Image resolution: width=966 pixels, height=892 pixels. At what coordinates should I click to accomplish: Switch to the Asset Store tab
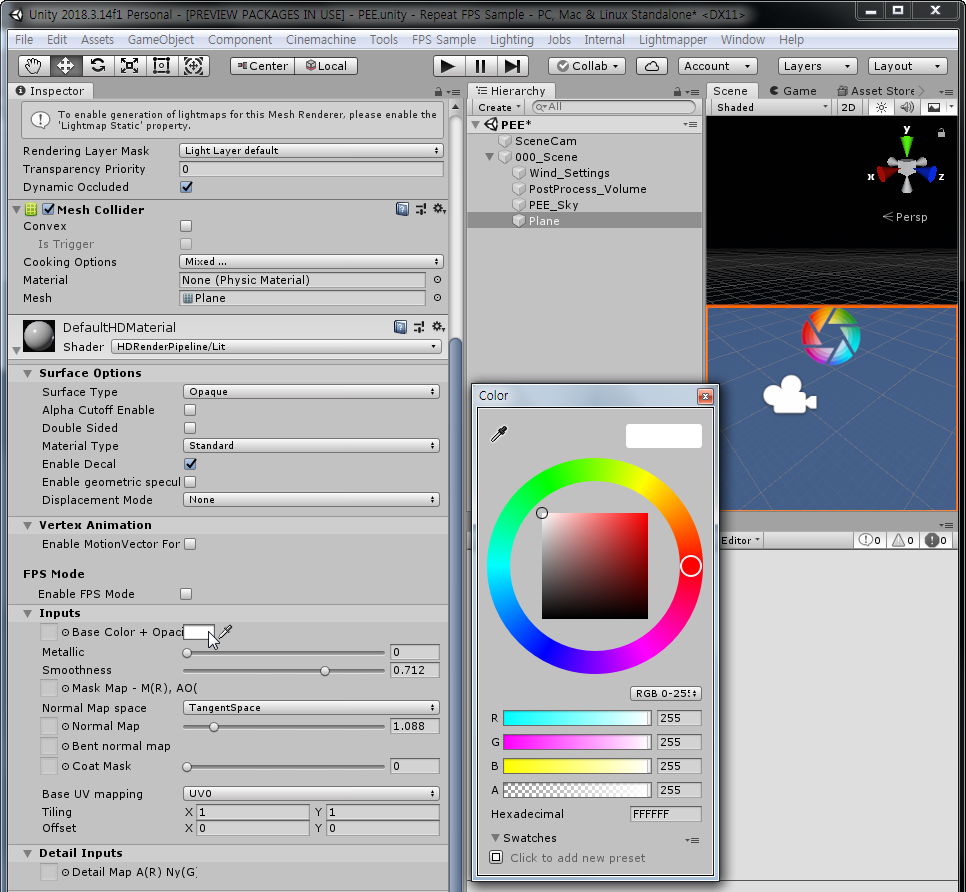875,91
